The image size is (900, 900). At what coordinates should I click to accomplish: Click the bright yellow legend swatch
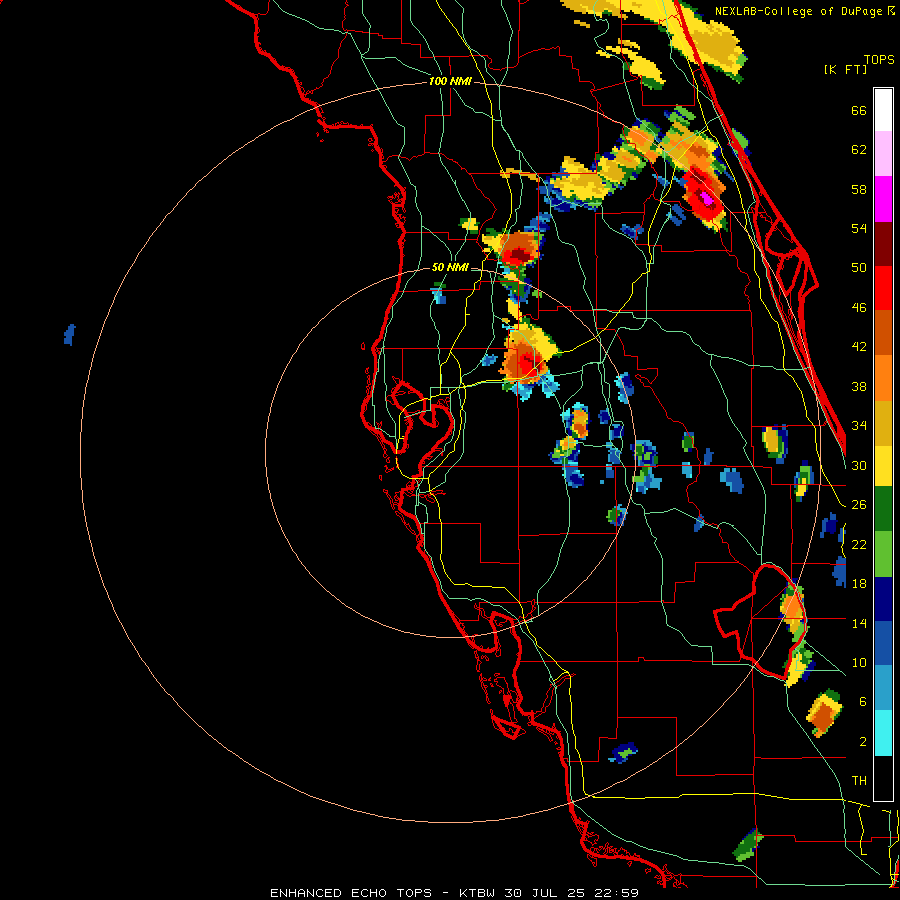(x=883, y=465)
